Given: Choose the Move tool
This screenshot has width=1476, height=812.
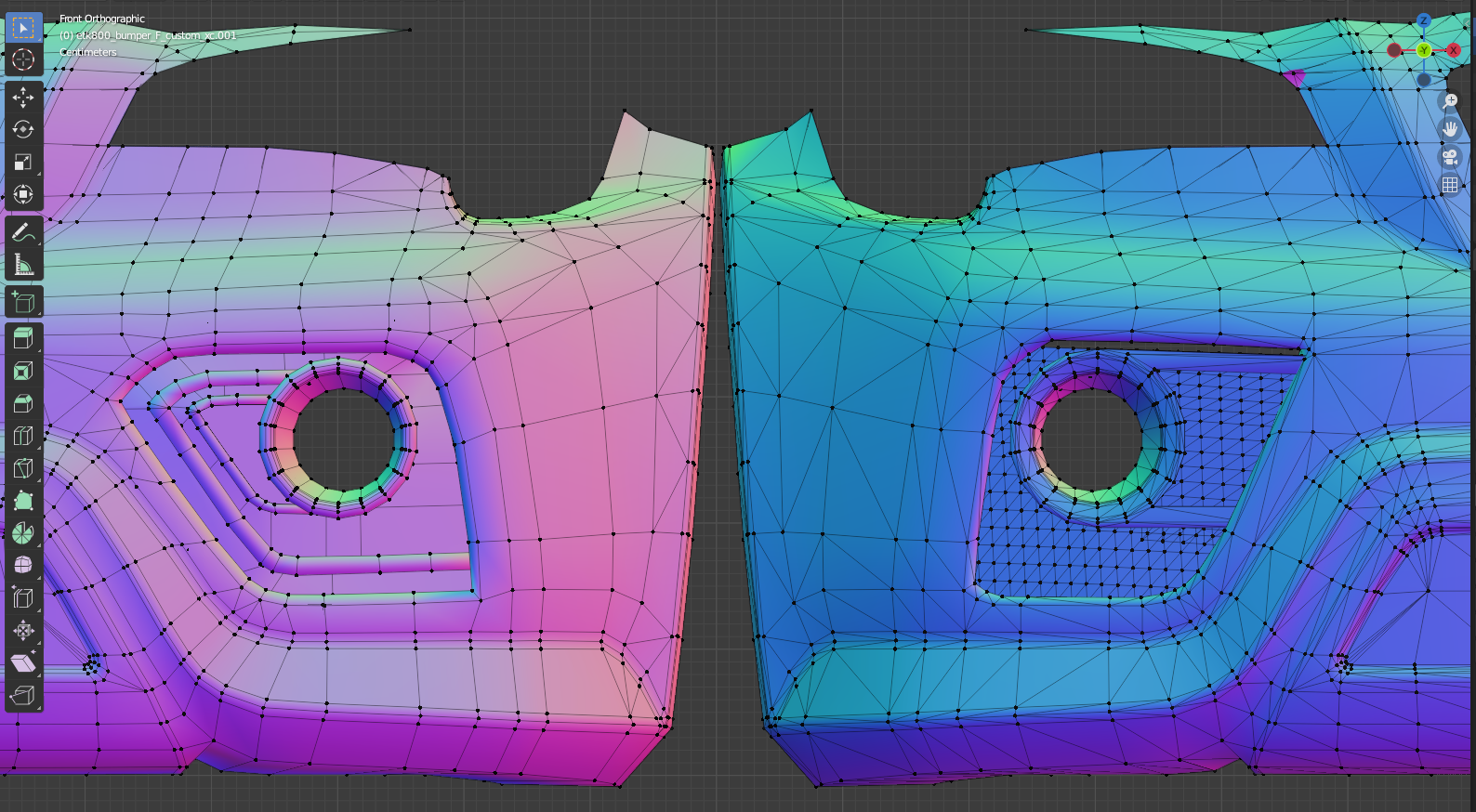Looking at the screenshot, I should click(23, 97).
